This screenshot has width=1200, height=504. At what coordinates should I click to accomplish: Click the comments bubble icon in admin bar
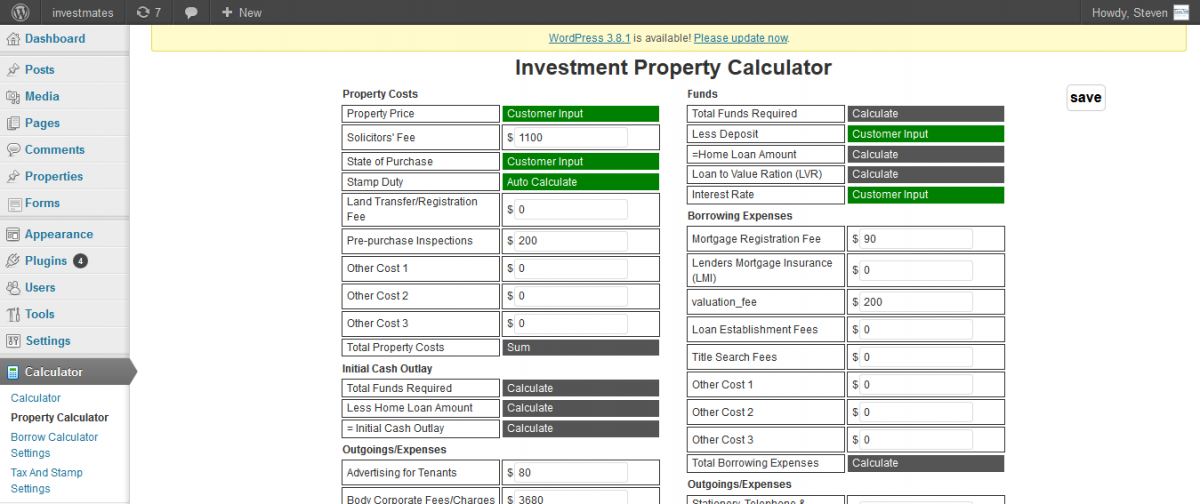pyautogui.click(x=191, y=13)
